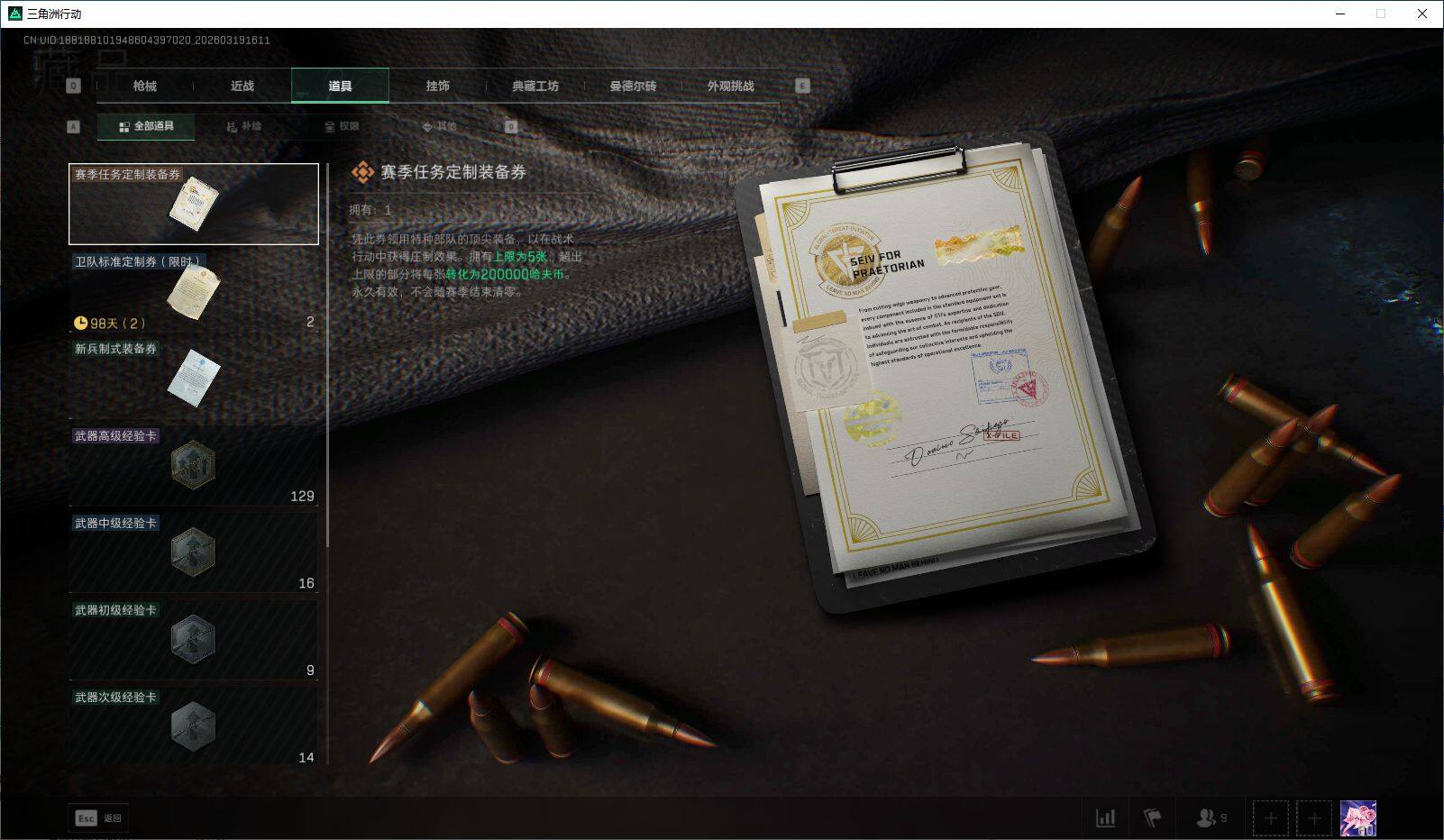Click the second empty squad invite slot
Screen dimensions: 1444x840
tap(1313, 818)
